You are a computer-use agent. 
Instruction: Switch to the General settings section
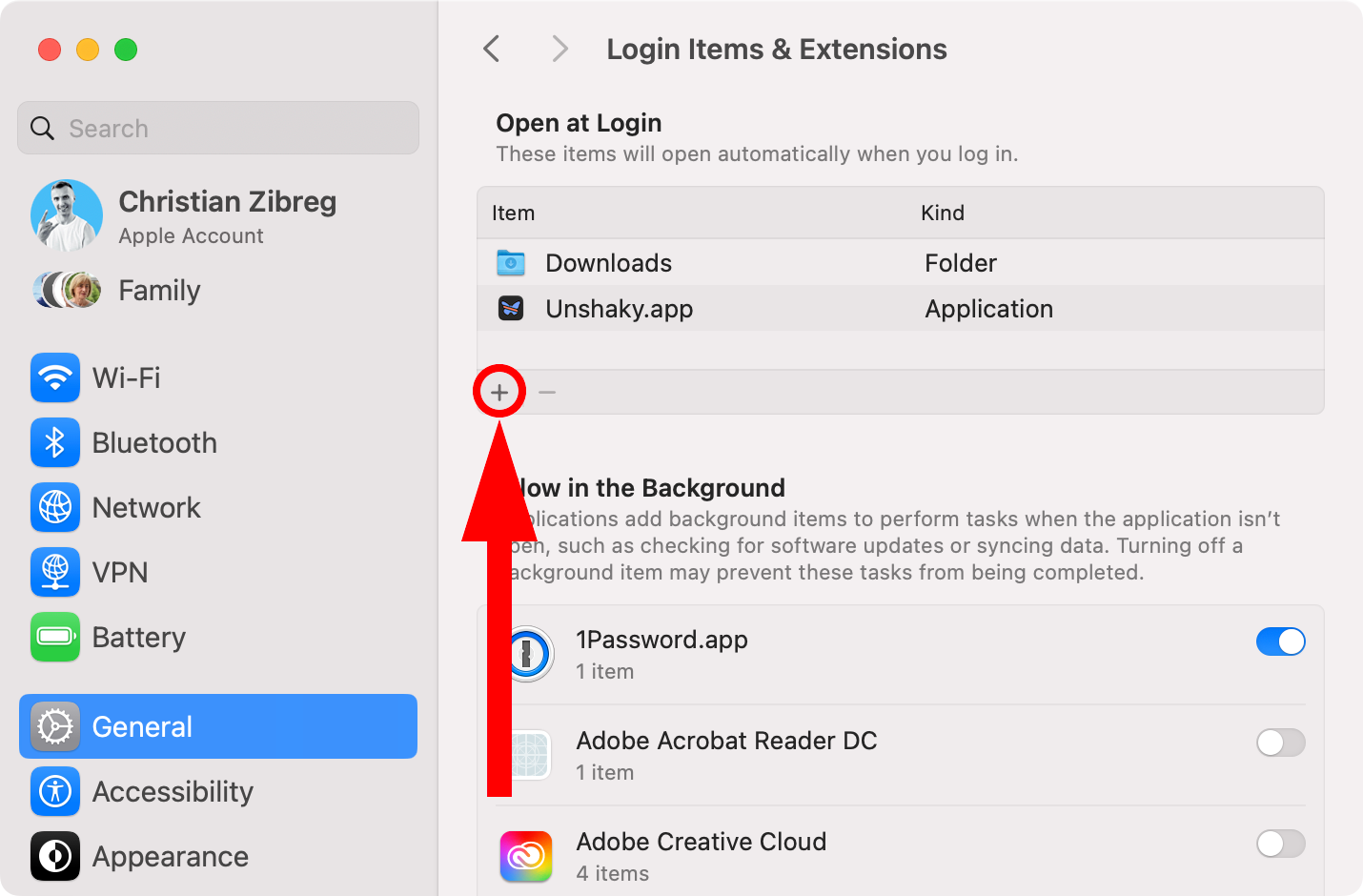pos(141,726)
